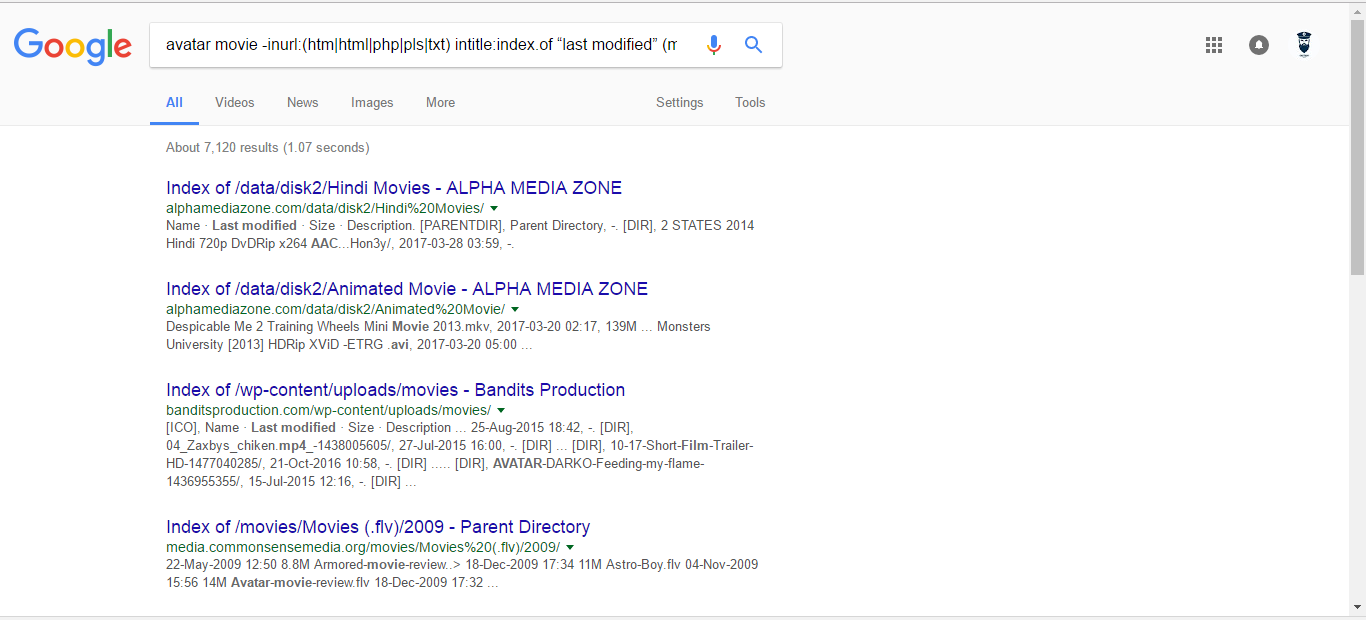Click the Google logo

[73, 45]
